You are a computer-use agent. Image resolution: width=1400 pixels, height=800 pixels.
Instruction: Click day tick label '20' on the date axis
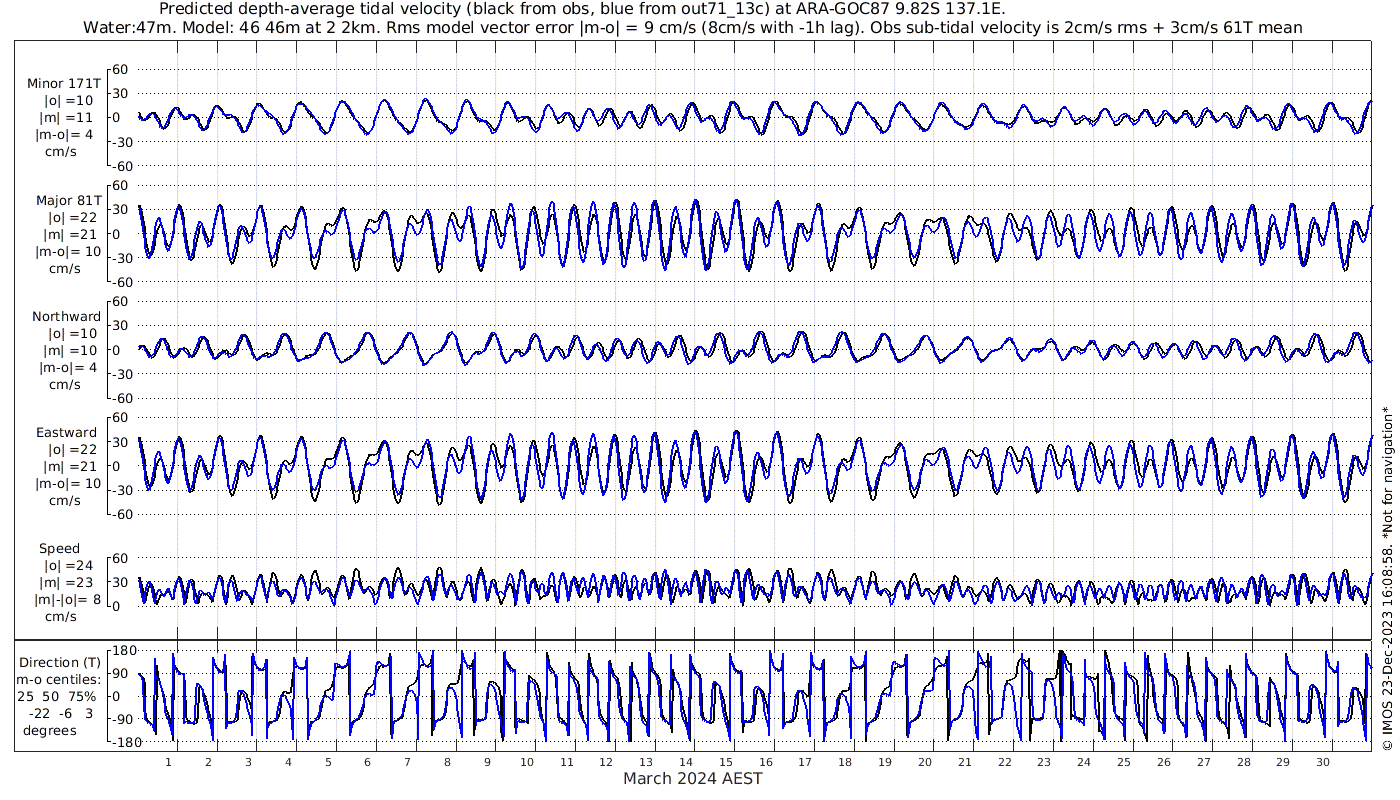click(925, 761)
